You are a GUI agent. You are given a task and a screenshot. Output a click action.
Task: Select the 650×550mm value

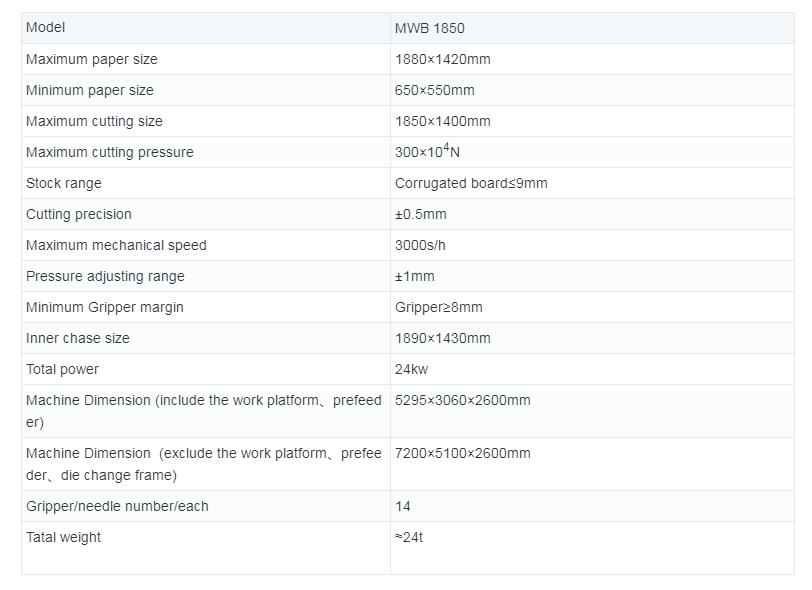pos(434,90)
